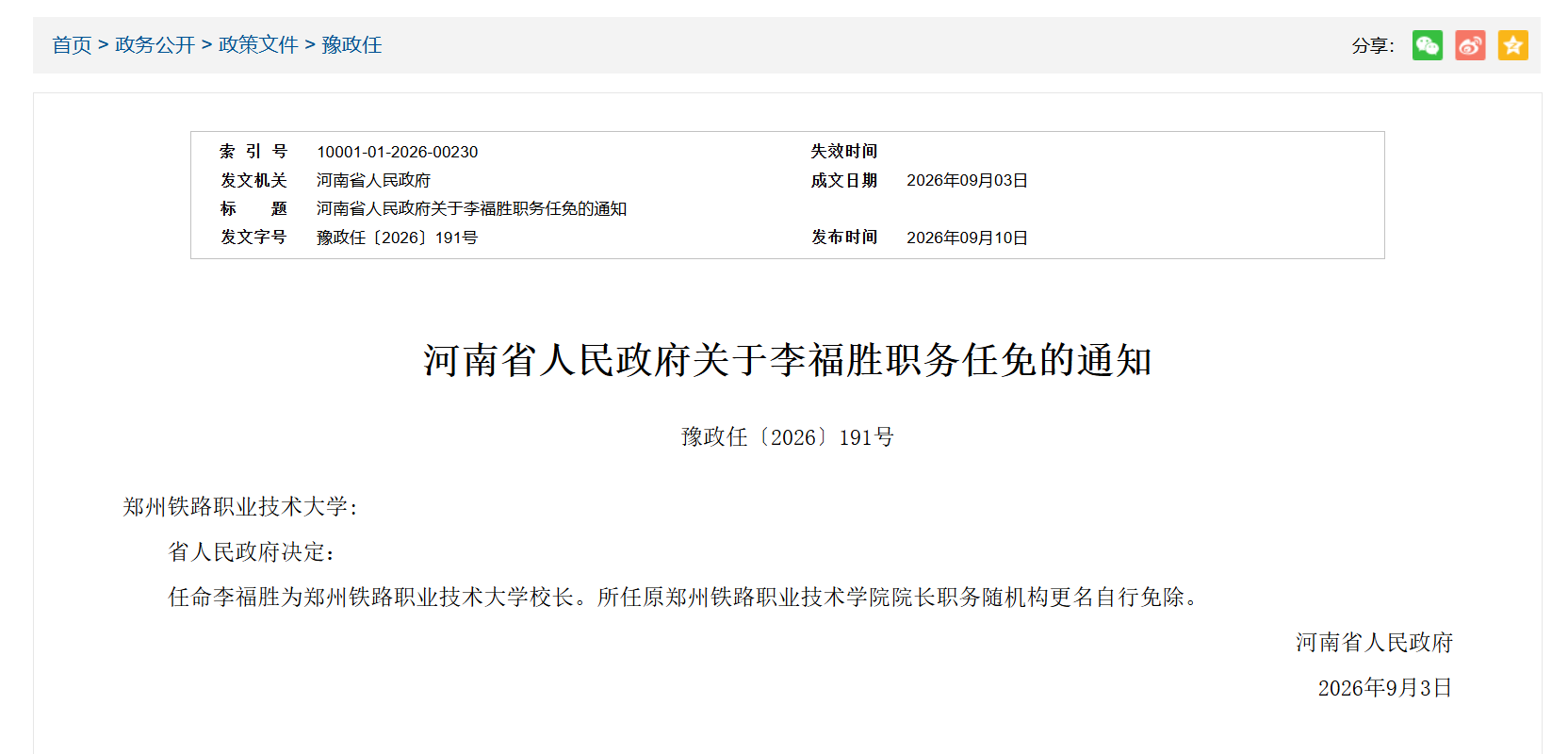This screenshot has width=1568, height=754.
Task: Click 河南省人民政府 issuing authority value
Action: pyautogui.click(x=373, y=180)
